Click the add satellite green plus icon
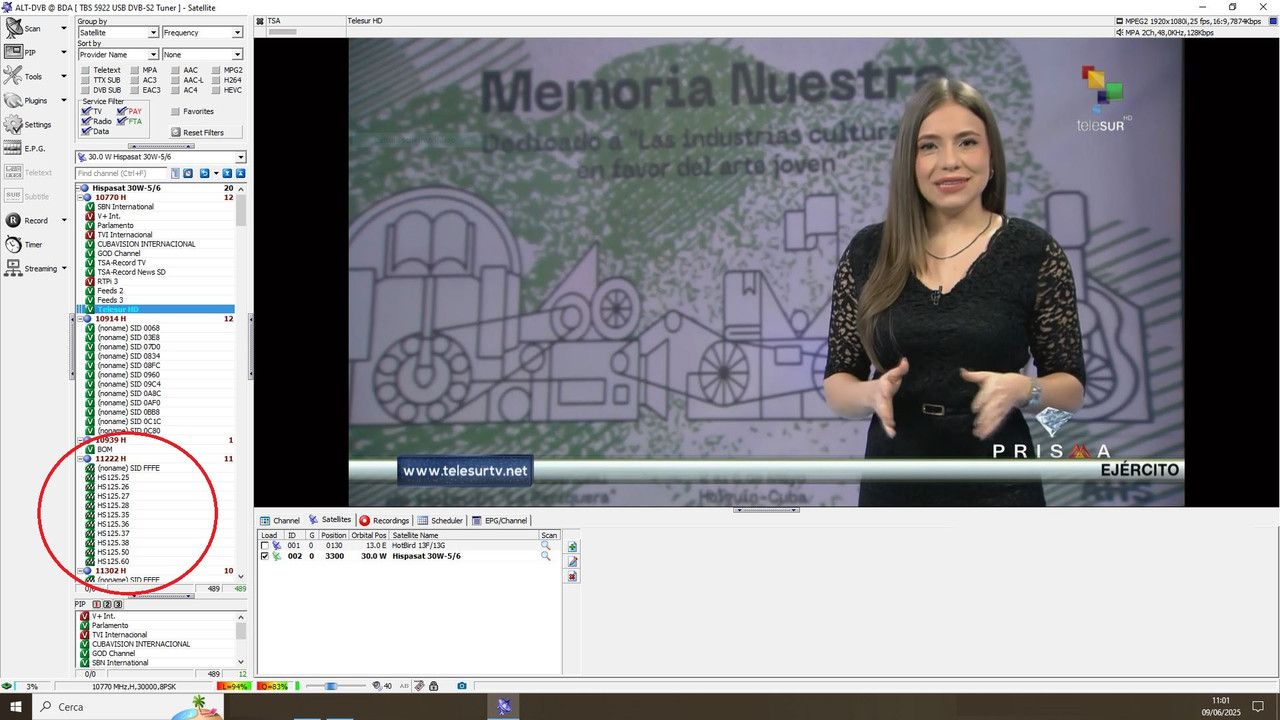Screen dimensions: 1280x720 [x=572, y=547]
